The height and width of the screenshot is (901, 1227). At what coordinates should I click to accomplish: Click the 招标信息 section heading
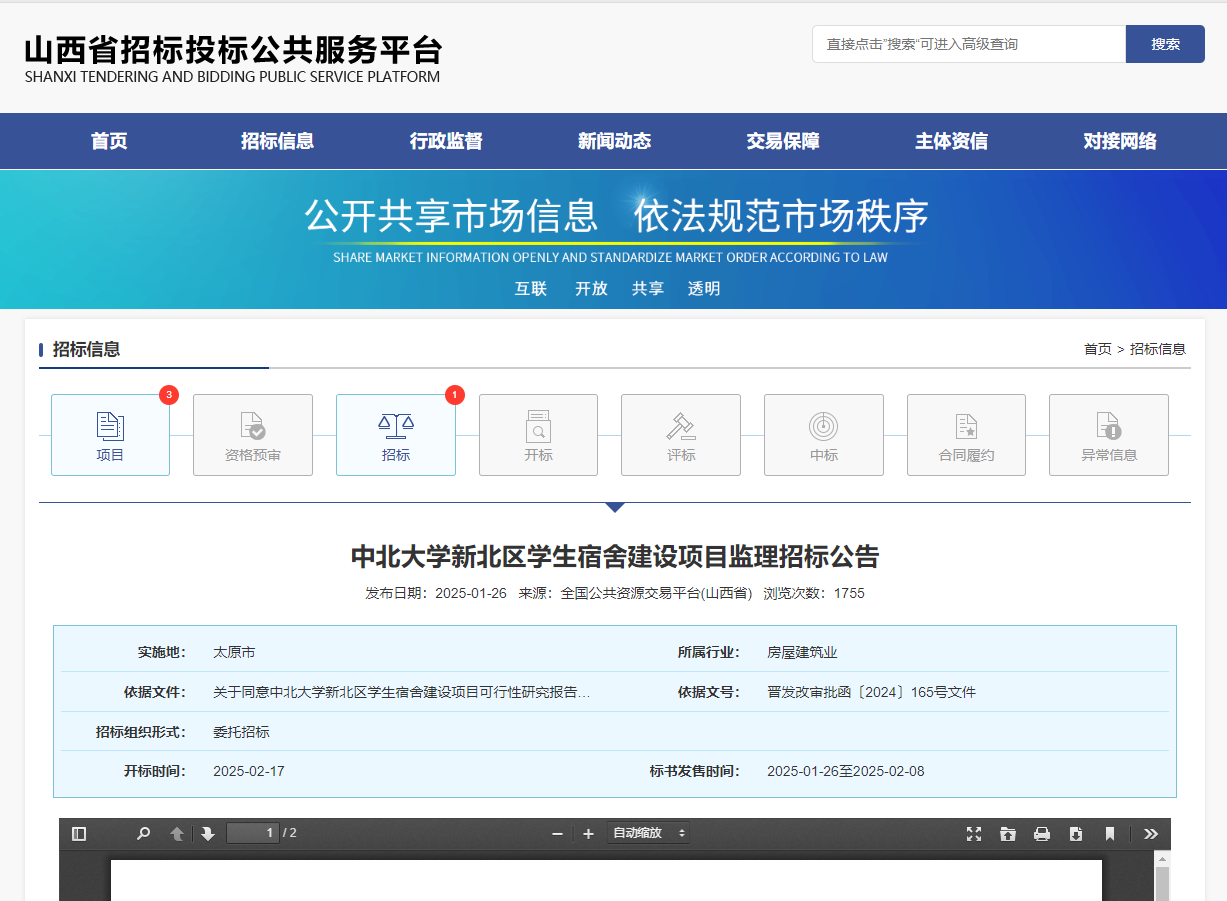click(x=86, y=349)
